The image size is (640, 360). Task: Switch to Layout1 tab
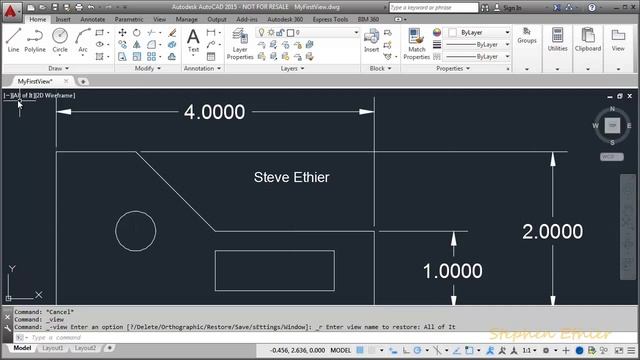click(53, 348)
